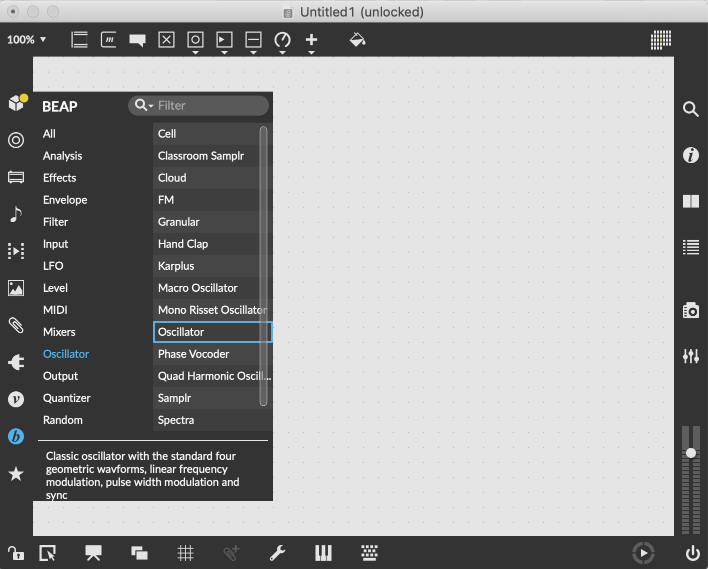Open the calendar grid icon
This screenshot has height=569, width=708.
point(661,40)
